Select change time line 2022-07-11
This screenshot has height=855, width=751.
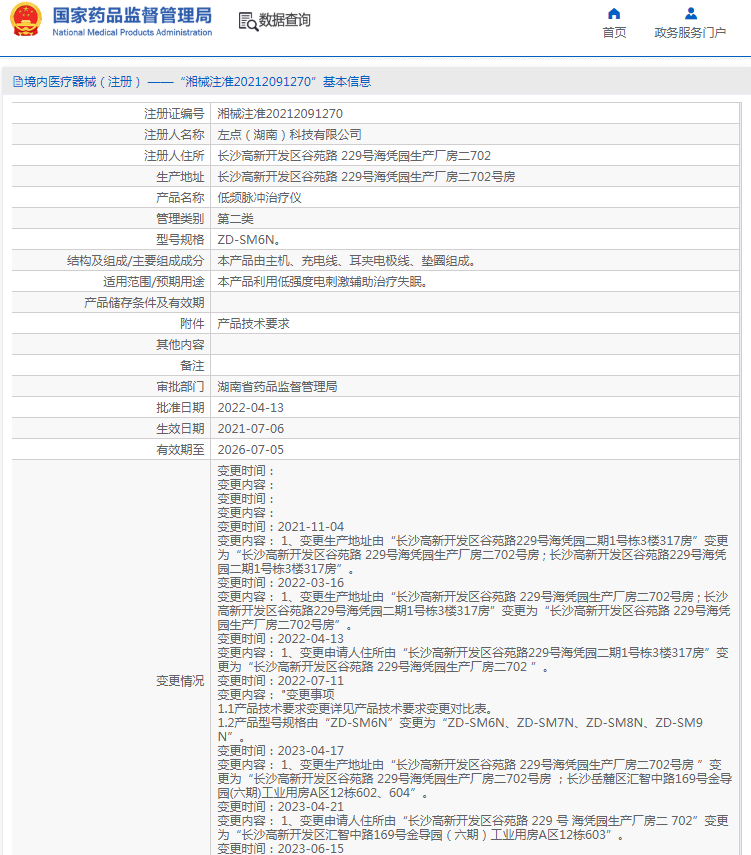pyautogui.click(x=280, y=681)
